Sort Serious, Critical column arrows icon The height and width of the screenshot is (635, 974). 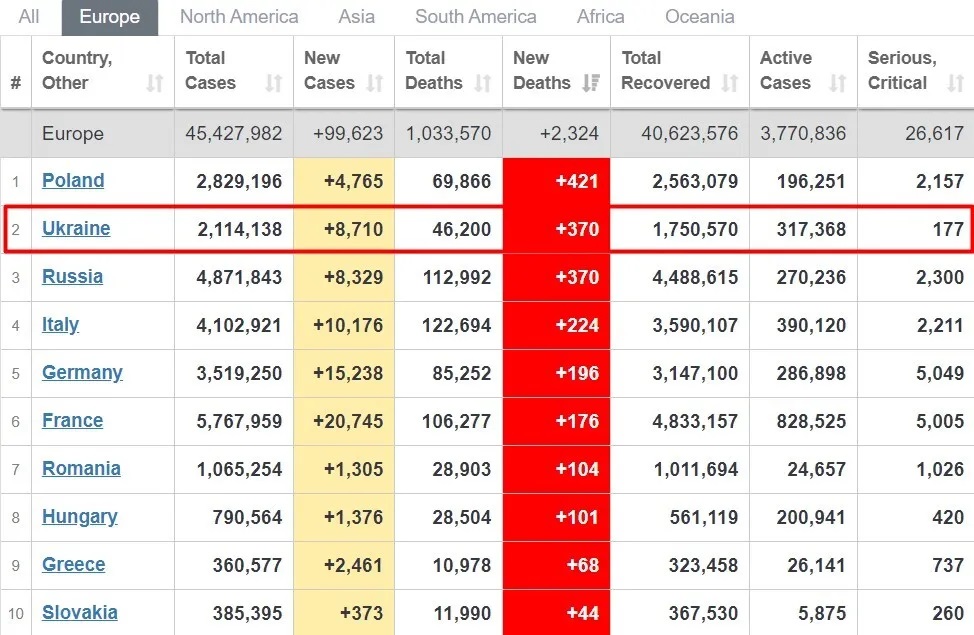tap(955, 83)
